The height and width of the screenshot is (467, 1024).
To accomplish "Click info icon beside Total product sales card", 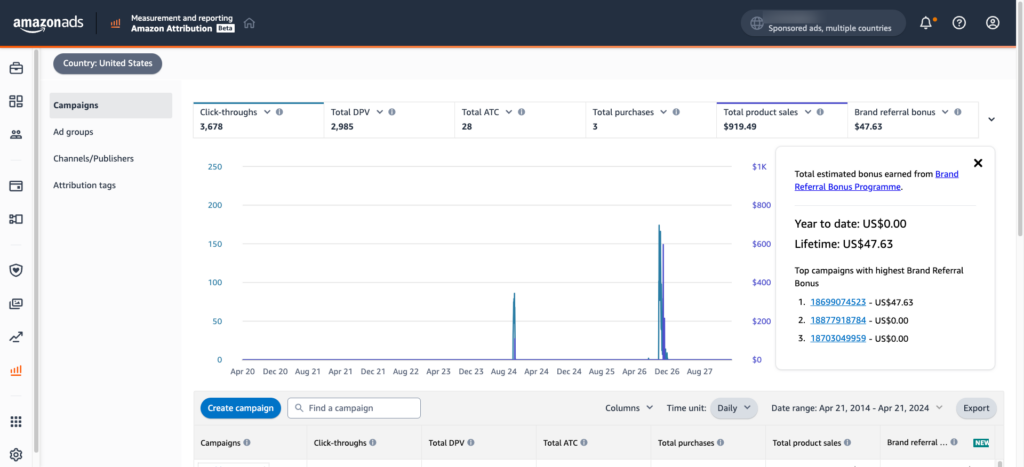I will [820, 112].
